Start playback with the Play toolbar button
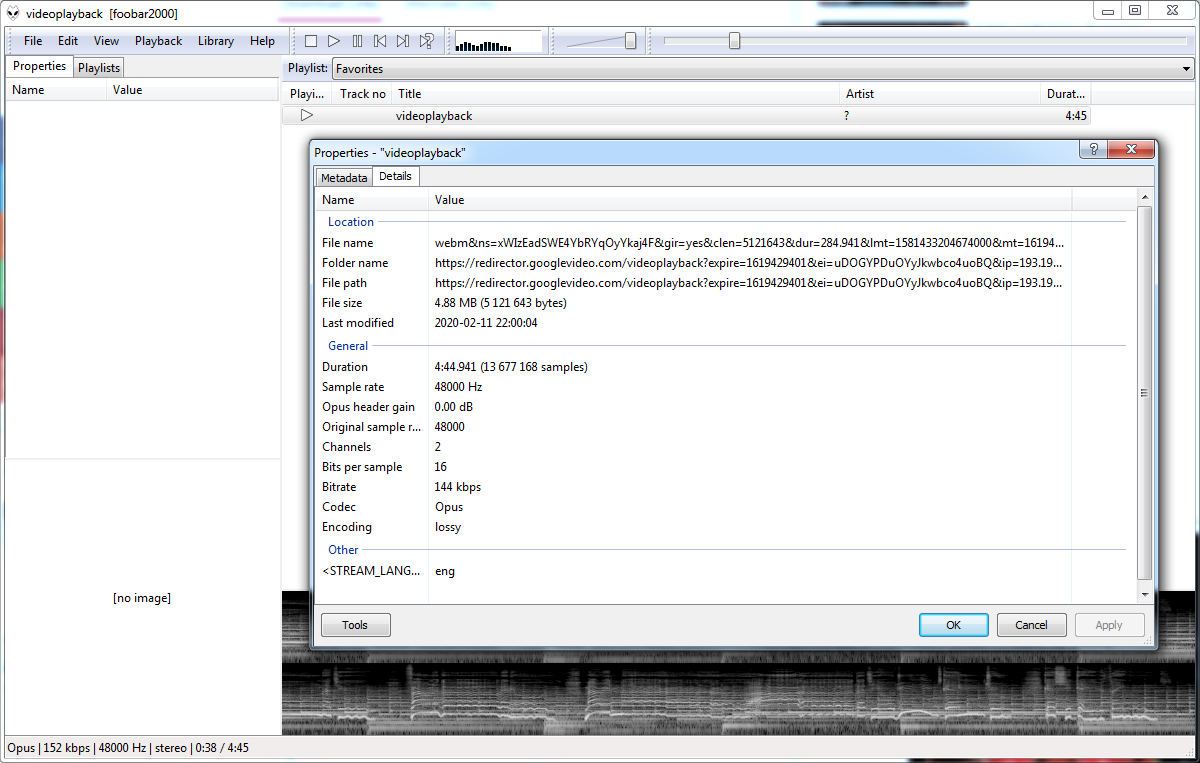Screen dimensions: 1200x763 click(x=334, y=41)
